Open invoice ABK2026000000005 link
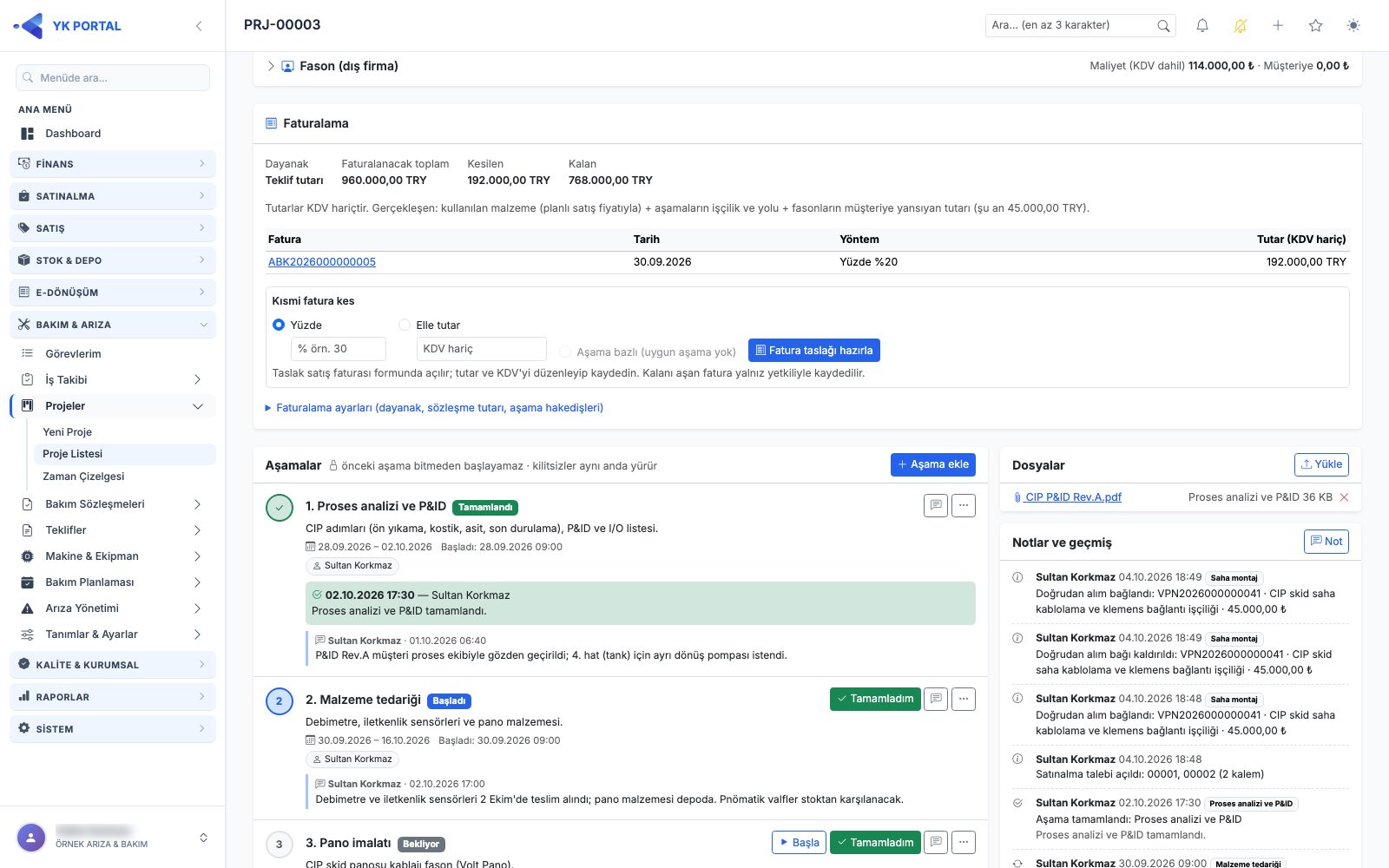 coord(322,262)
